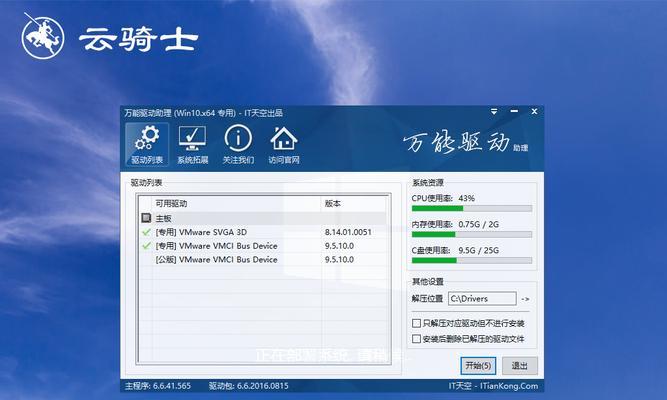Click the C盘使用率 9.5G / 25G value
This screenshot has height=400, width=667.
[479, 250]
